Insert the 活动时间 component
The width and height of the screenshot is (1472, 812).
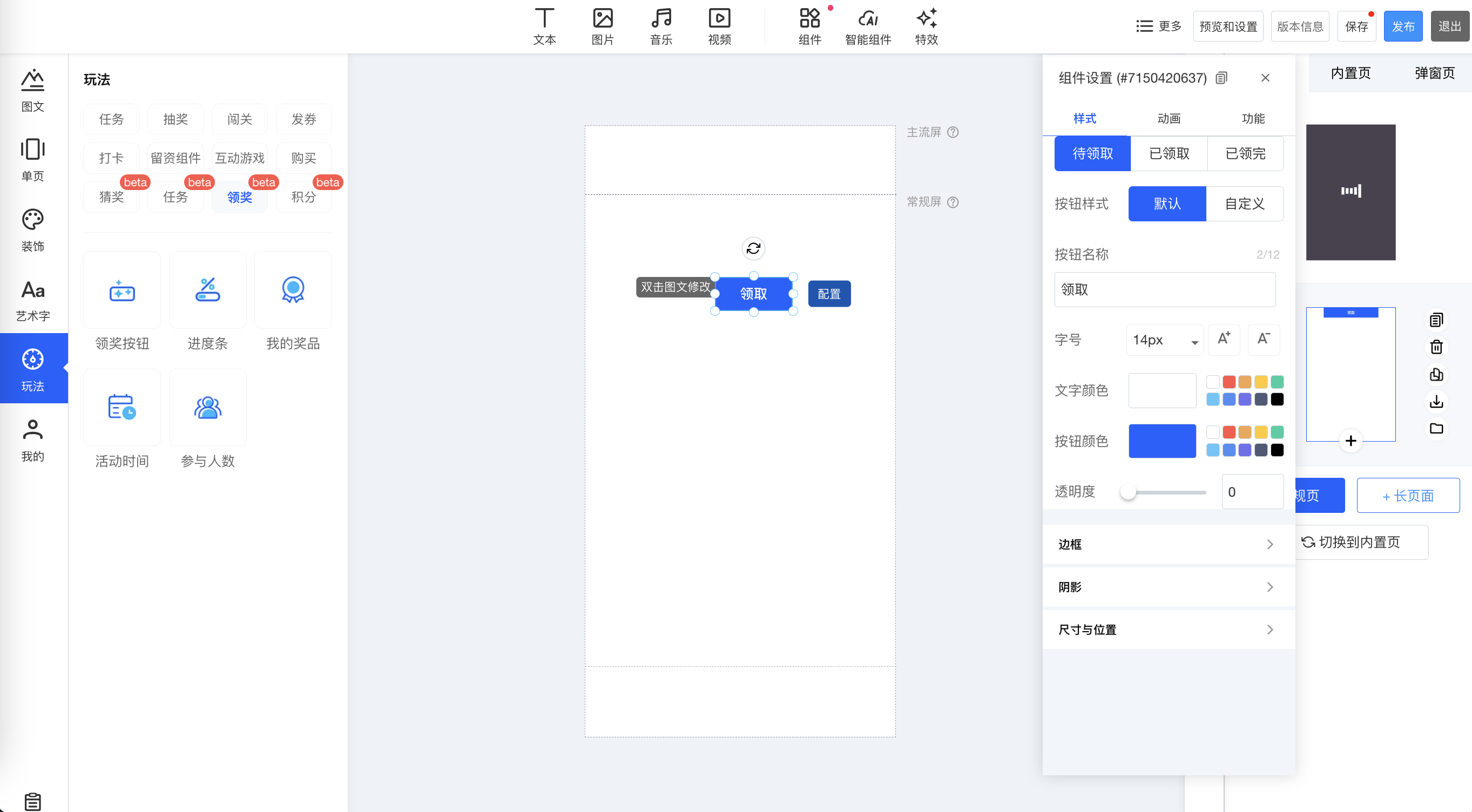point(121,408)
